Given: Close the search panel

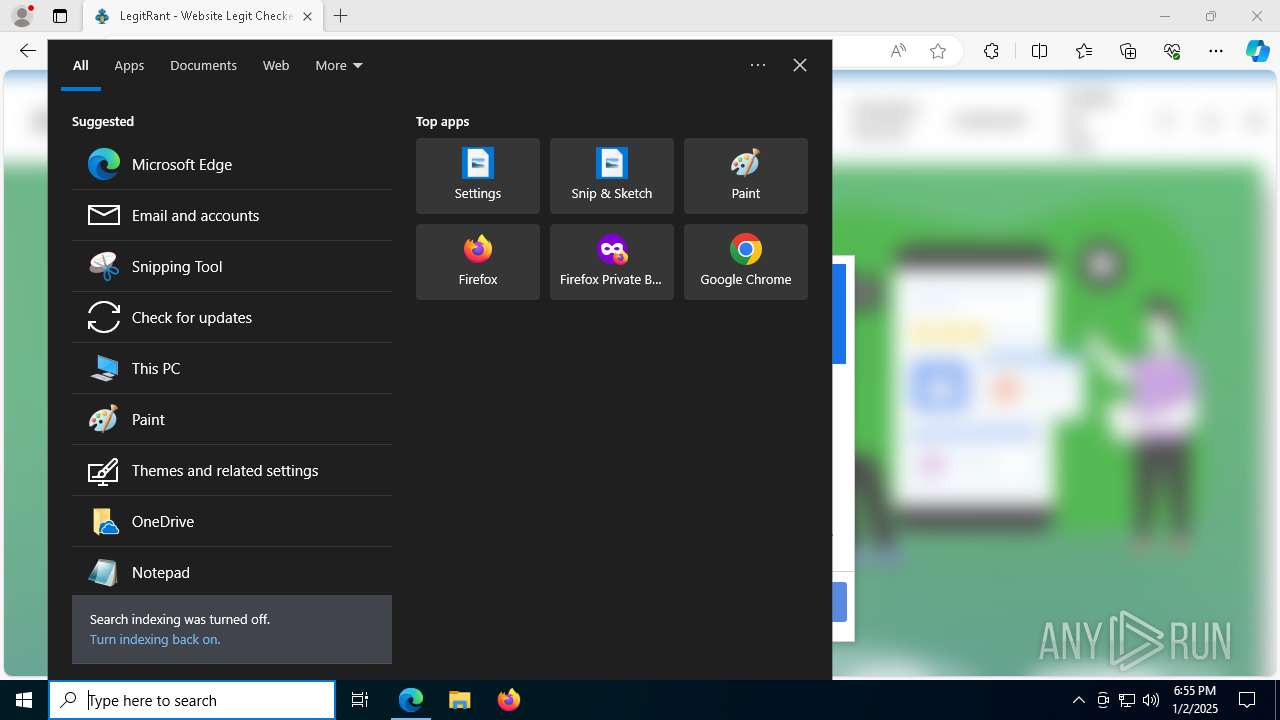Looking at the screenshot, I should 800,65.
